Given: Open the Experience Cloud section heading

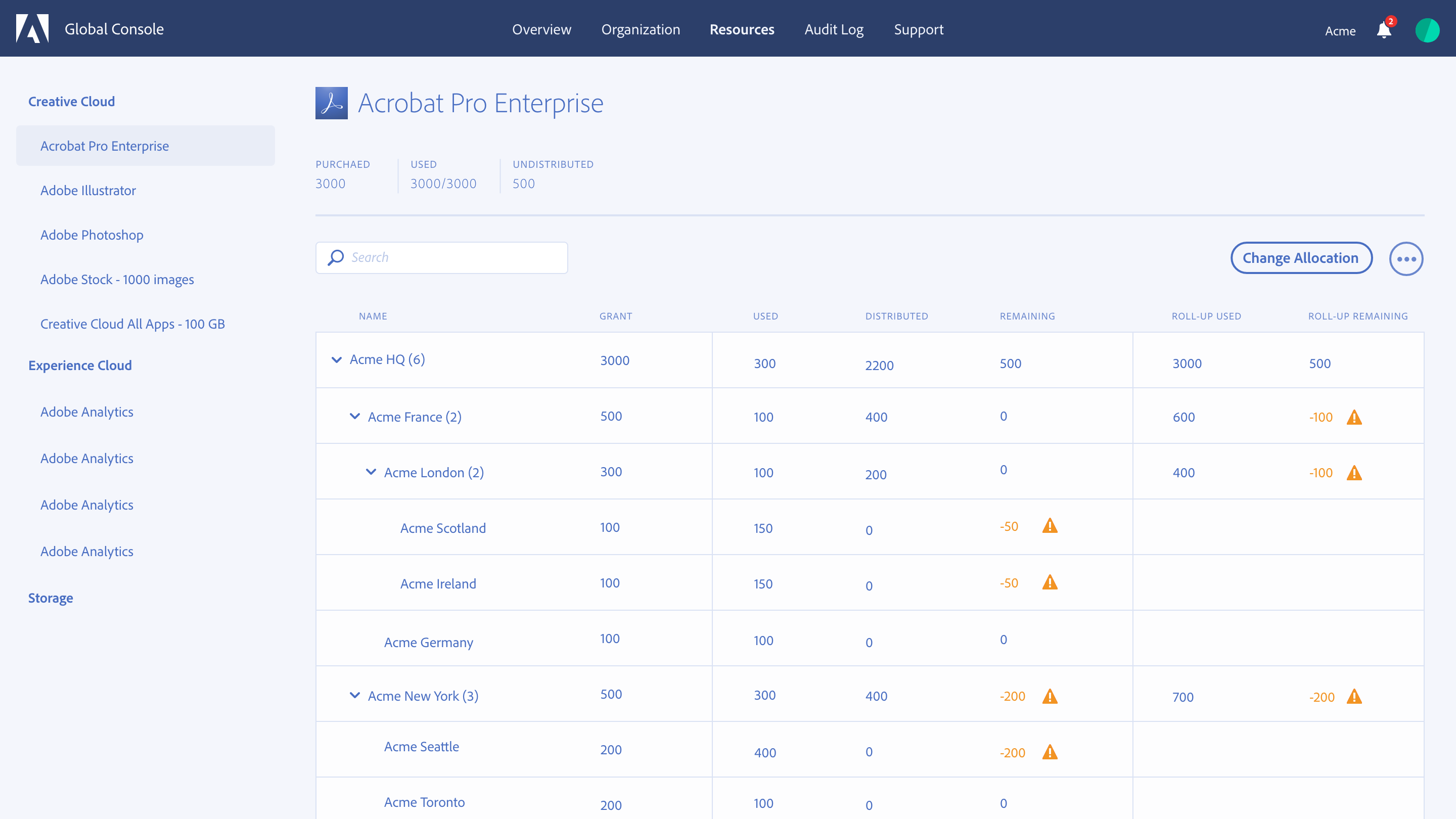Looking at the screenshot, I should click(x=80, y=366).
